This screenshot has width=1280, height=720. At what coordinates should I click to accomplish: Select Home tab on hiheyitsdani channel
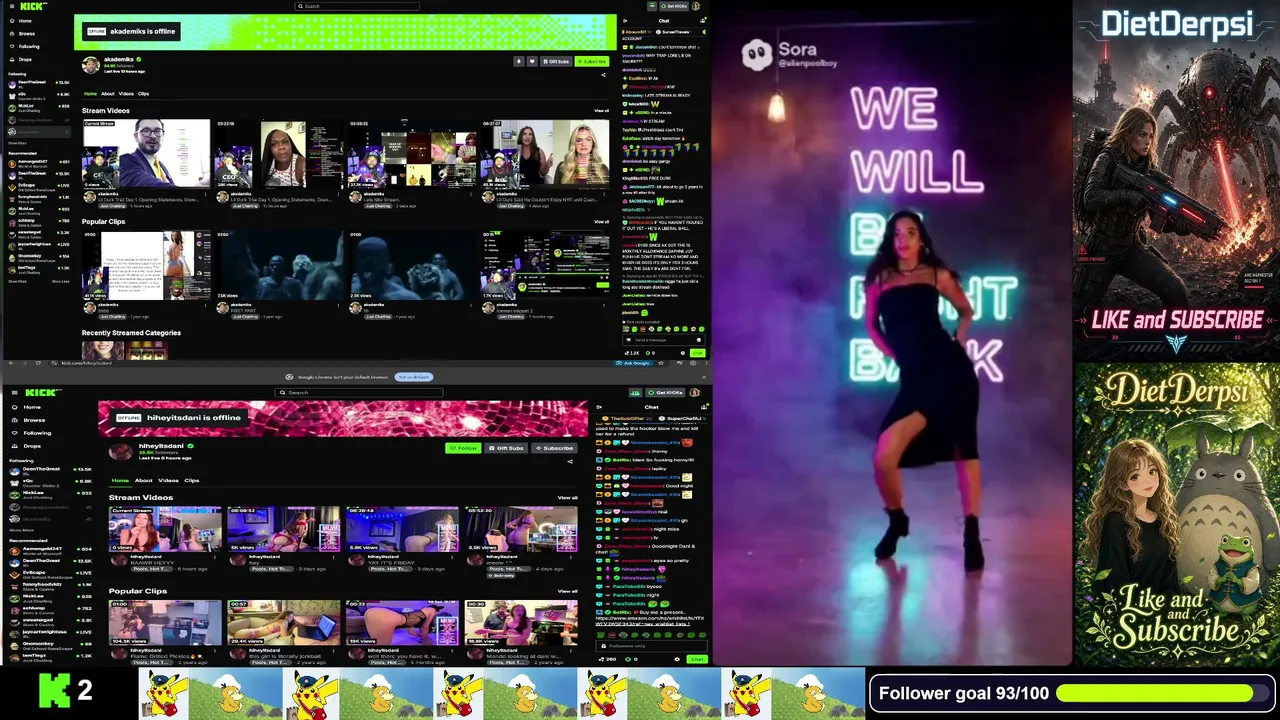point(120,480)
